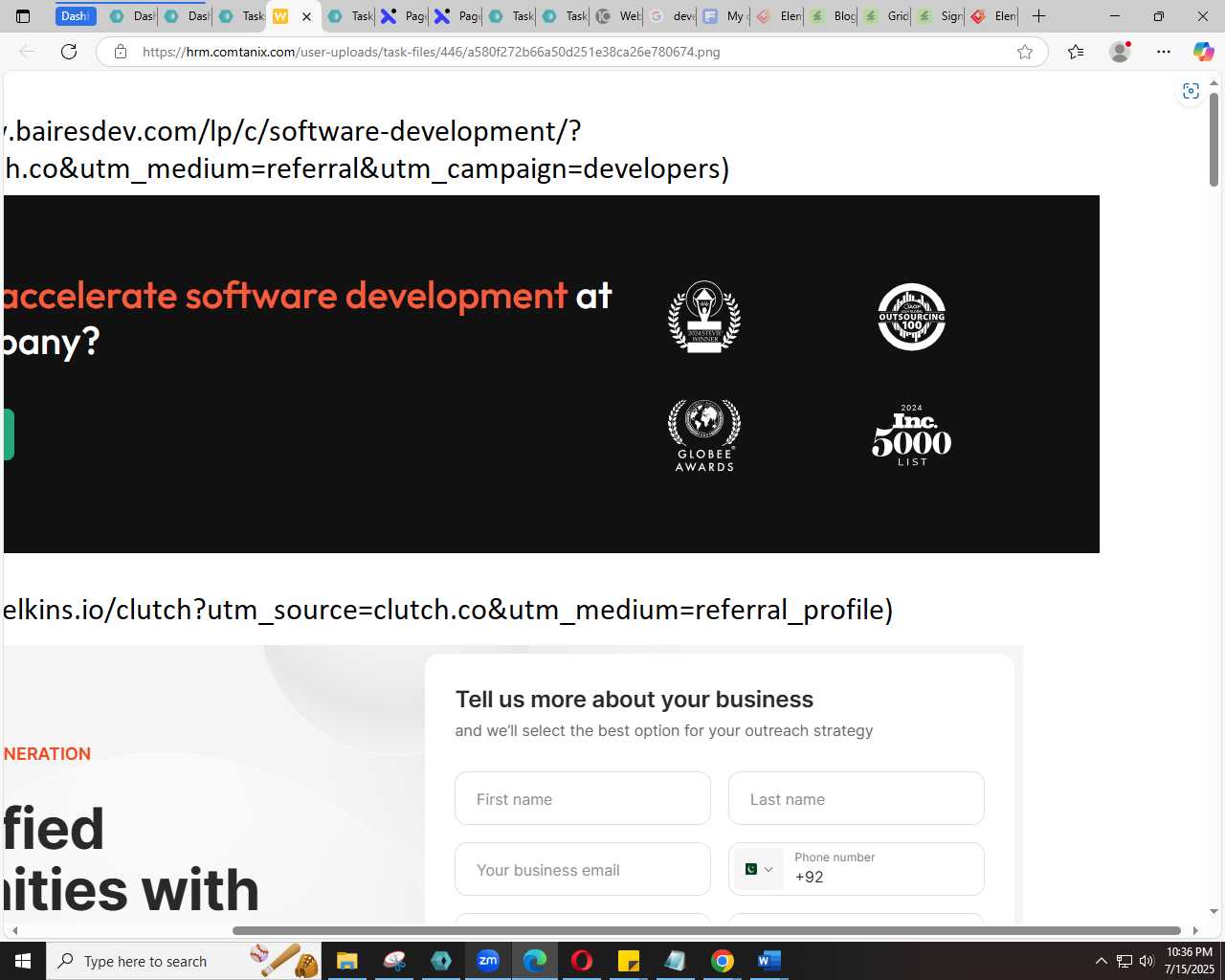This screenshot has height=980, width=1225.
Task: Switch to the Grid tab
Action: click(x=885, y=16)
